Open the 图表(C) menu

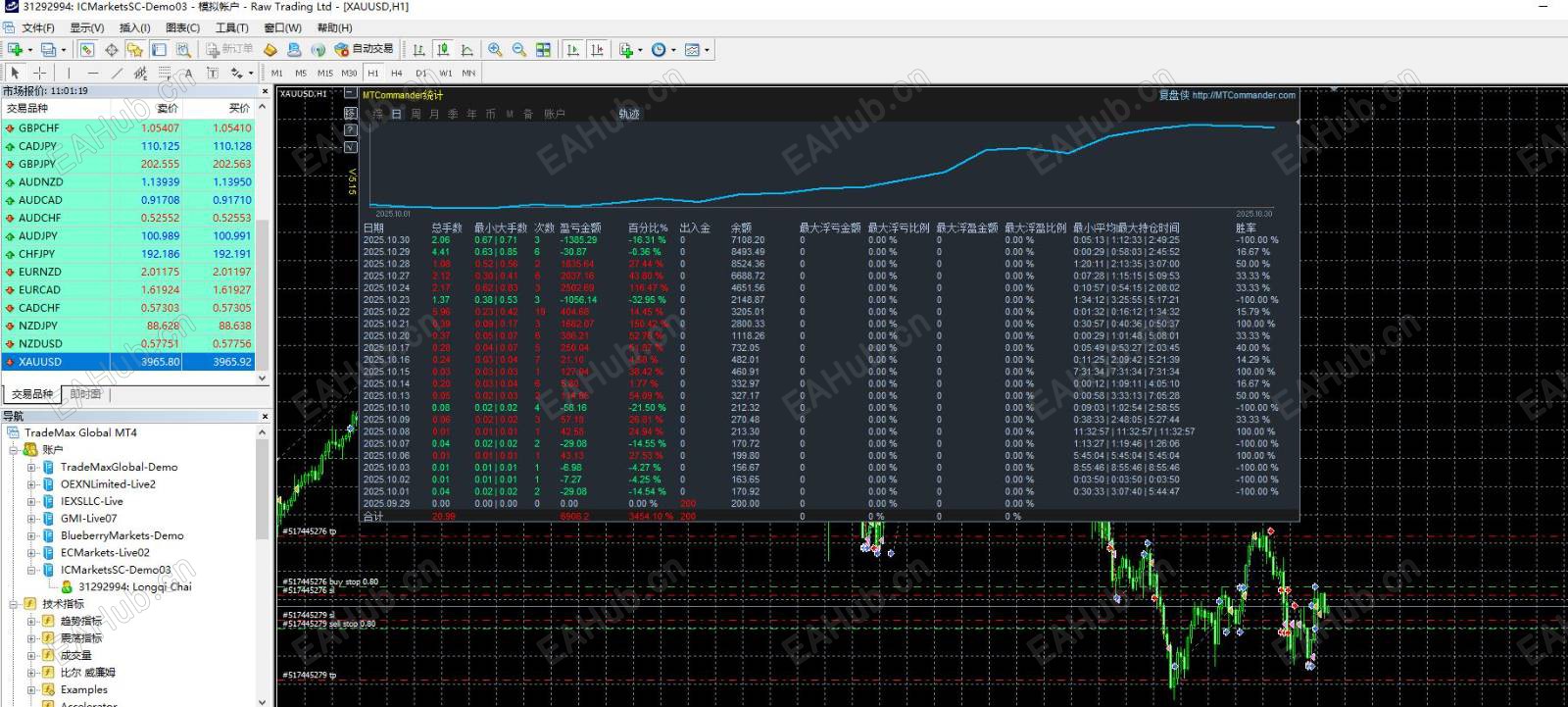tap(182, 27)
